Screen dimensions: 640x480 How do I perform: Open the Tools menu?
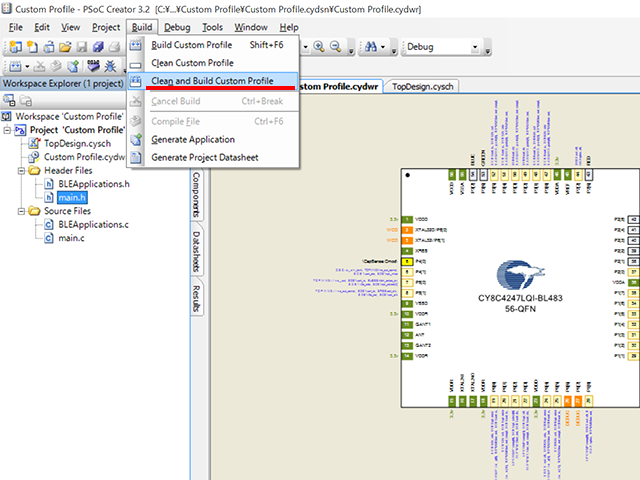coord(213,27)
